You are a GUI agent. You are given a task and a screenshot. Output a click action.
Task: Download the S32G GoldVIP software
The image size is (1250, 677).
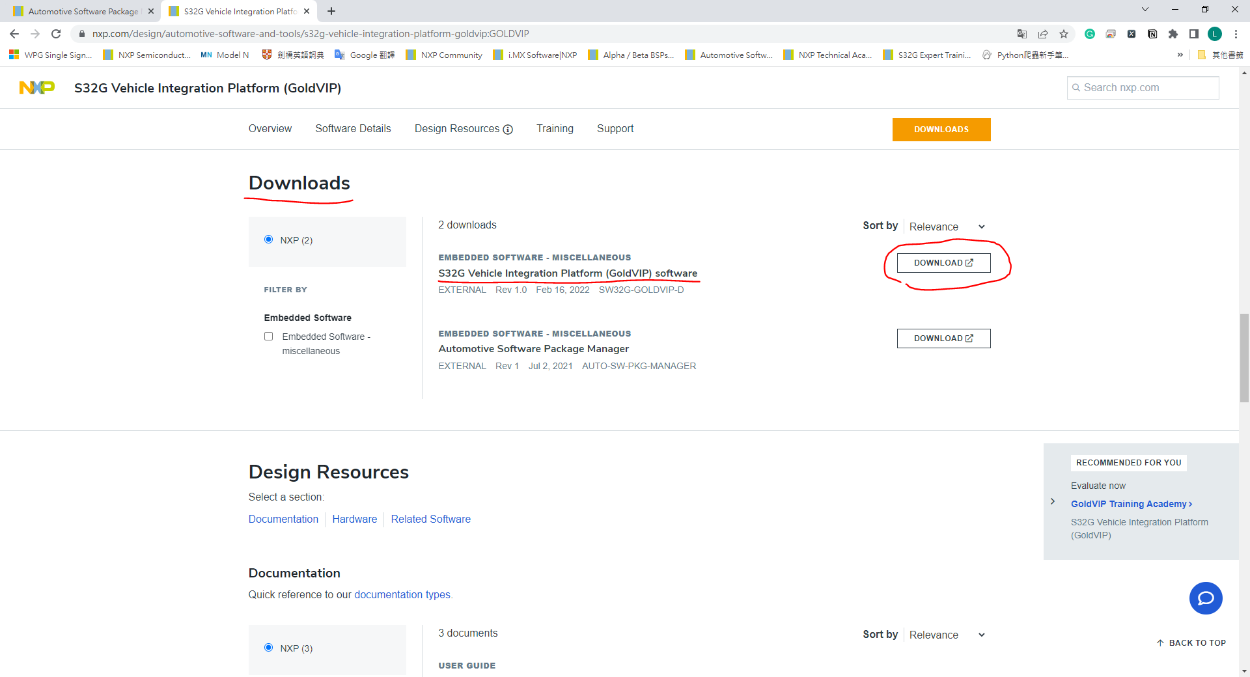(943, 263)
